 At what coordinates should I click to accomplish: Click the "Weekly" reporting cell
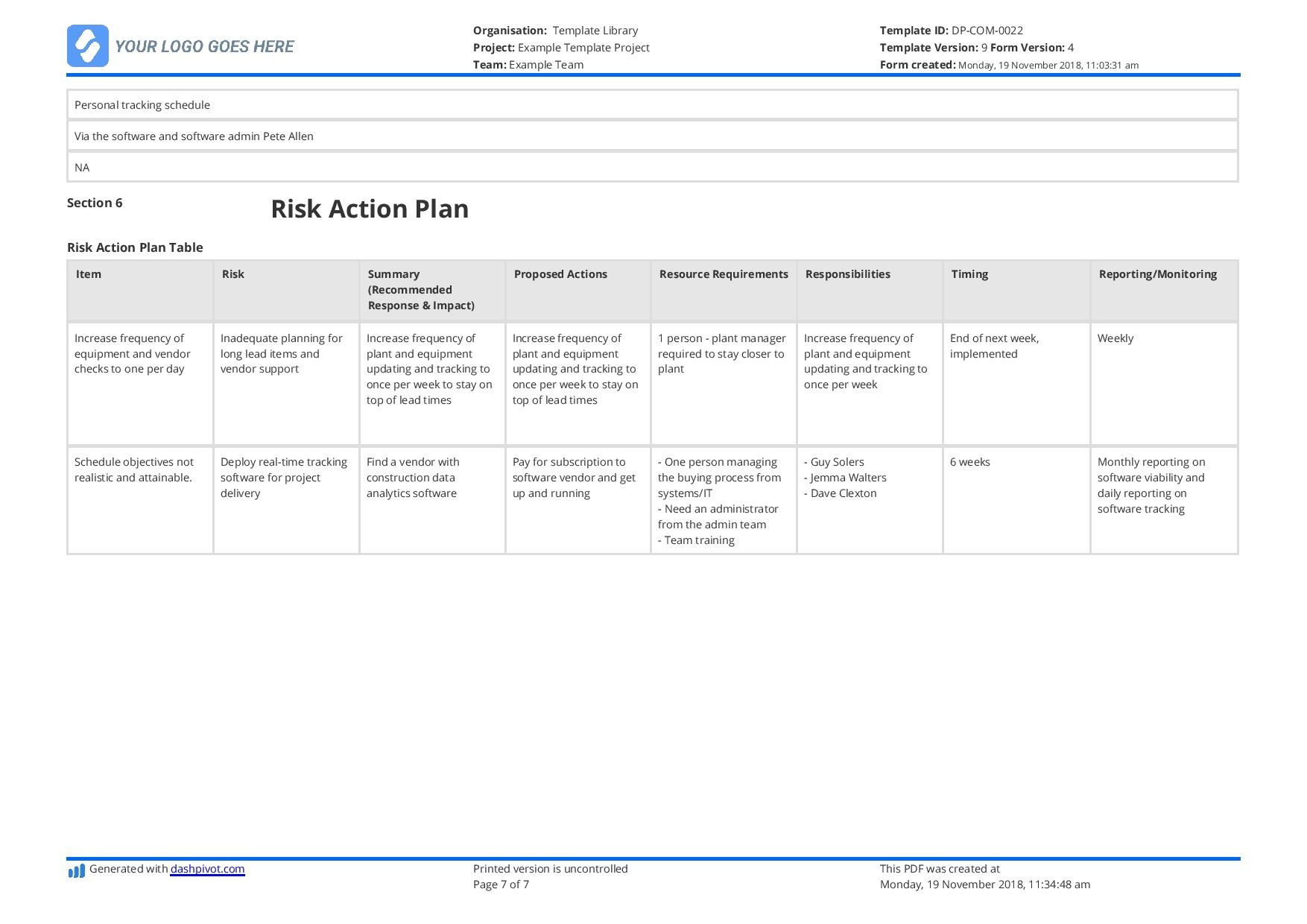coord(1163,383)
